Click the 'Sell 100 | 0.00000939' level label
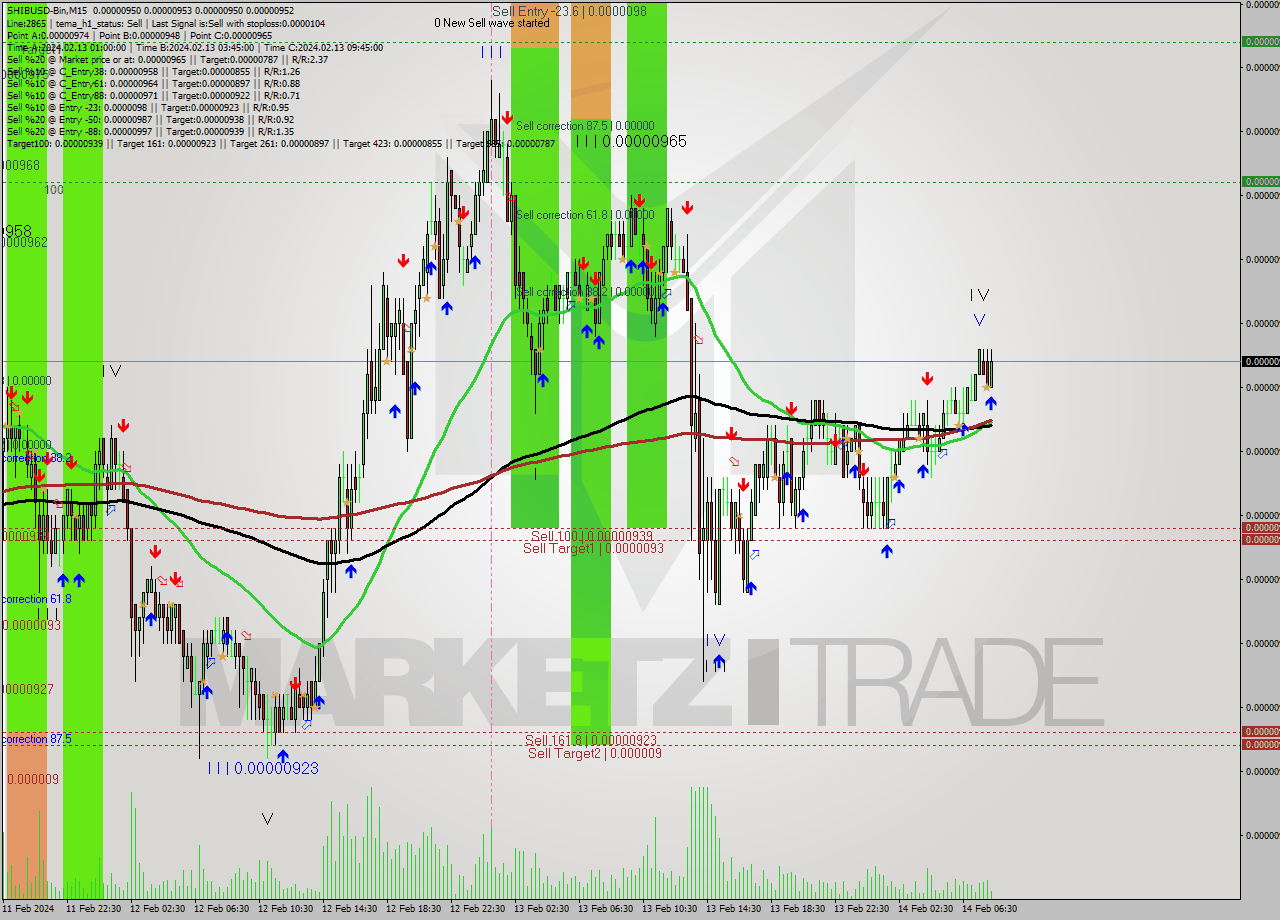The image size is (1280, 920). click(x=591, y=536)
